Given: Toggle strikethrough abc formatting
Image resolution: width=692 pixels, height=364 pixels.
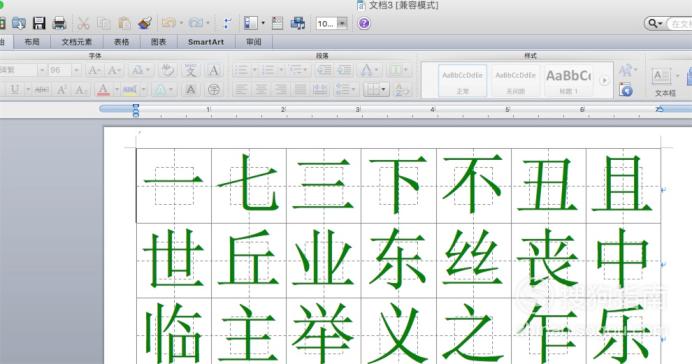Looking at the screenshot, I should tap(42, 90).
